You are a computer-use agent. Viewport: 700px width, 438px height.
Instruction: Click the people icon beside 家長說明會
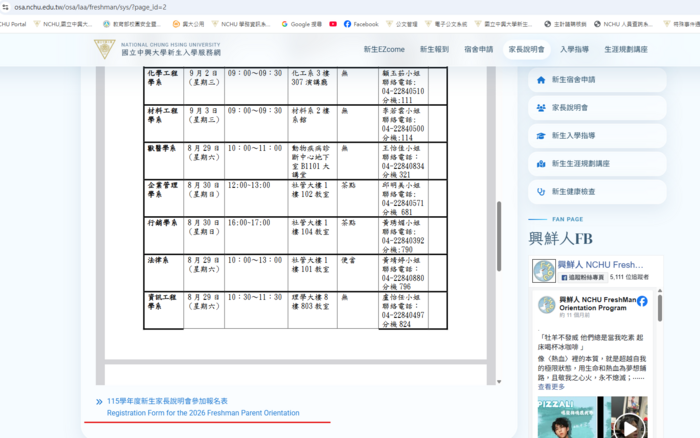point(541,108)
